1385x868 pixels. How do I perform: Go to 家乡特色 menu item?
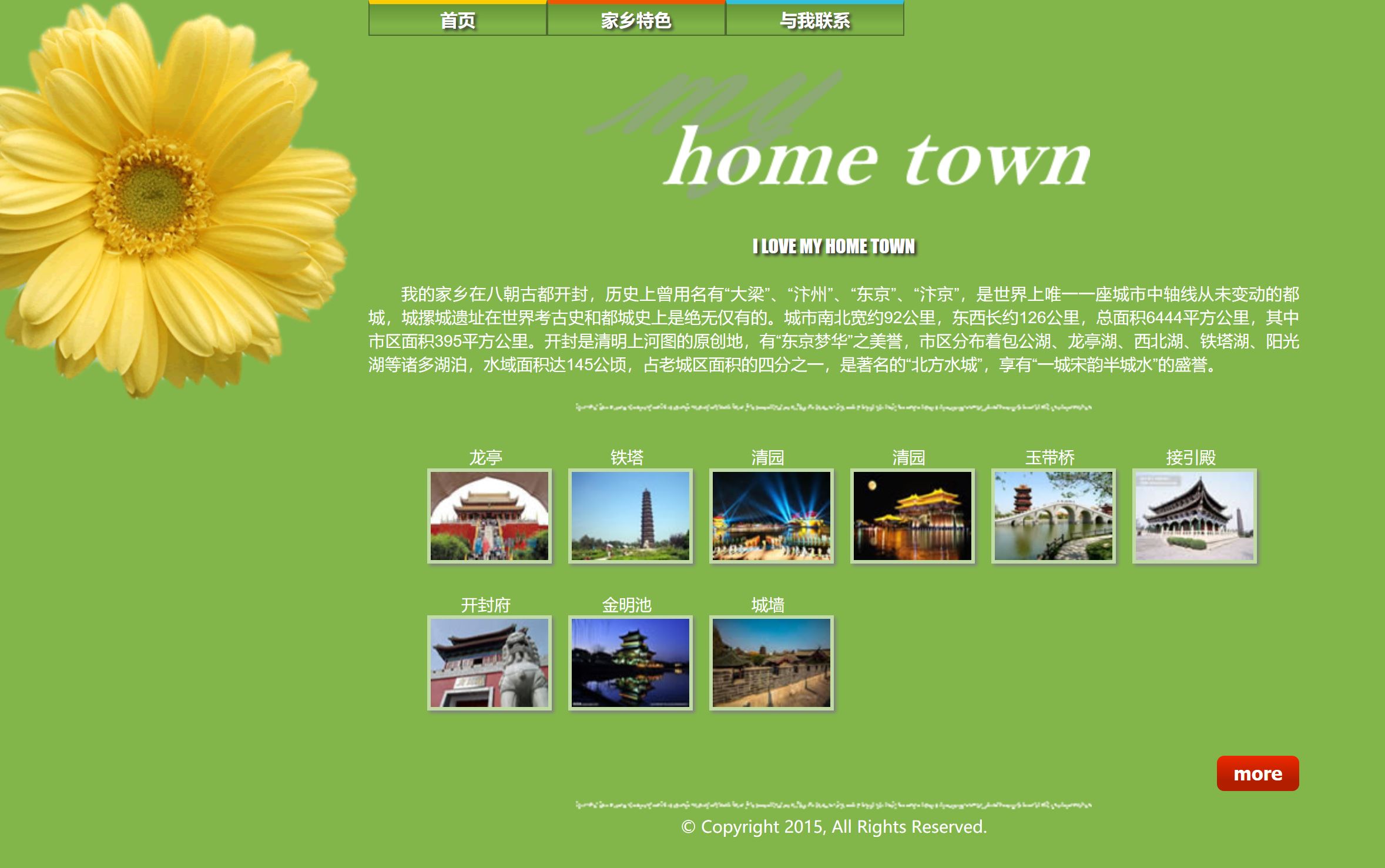pos(636,21)
